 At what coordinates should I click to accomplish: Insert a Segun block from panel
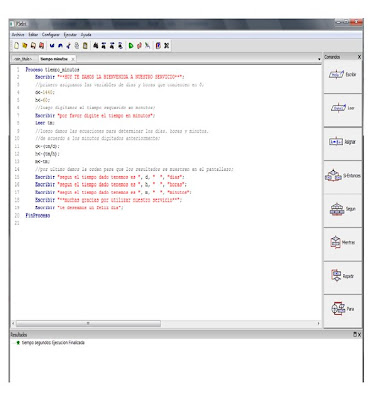coord(343,209)
